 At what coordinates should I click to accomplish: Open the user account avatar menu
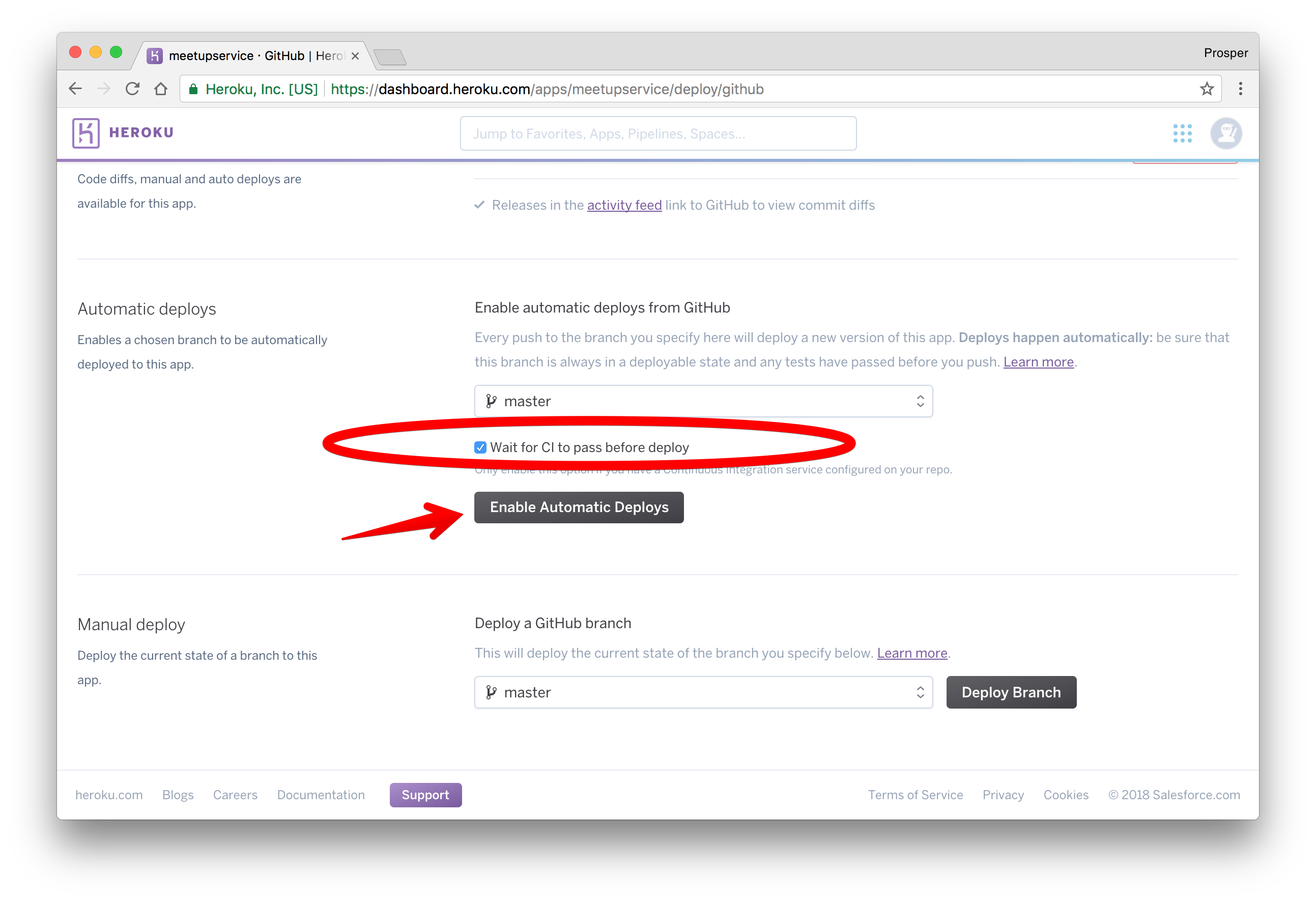1226,134
